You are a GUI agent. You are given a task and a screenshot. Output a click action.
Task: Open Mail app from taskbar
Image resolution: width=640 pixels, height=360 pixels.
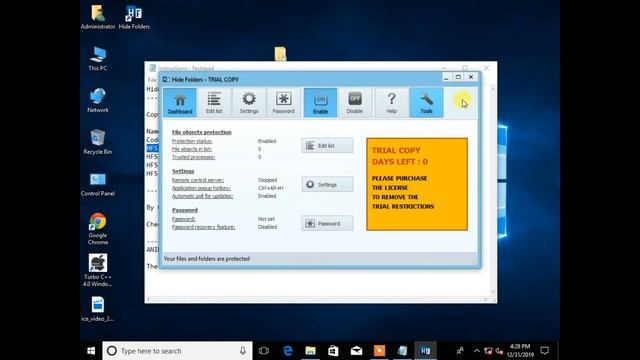coord(356,351)
